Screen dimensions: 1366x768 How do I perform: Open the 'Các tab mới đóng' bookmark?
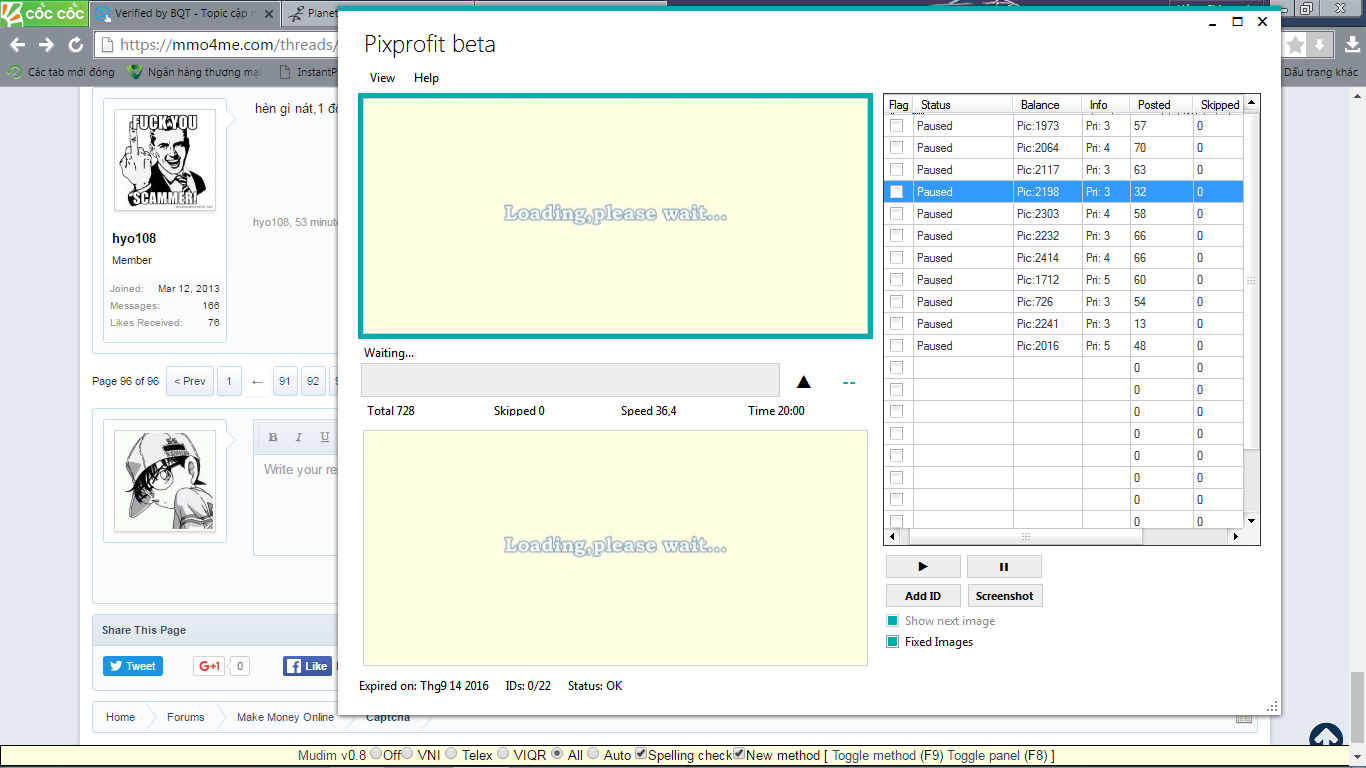tap(61, 72)
